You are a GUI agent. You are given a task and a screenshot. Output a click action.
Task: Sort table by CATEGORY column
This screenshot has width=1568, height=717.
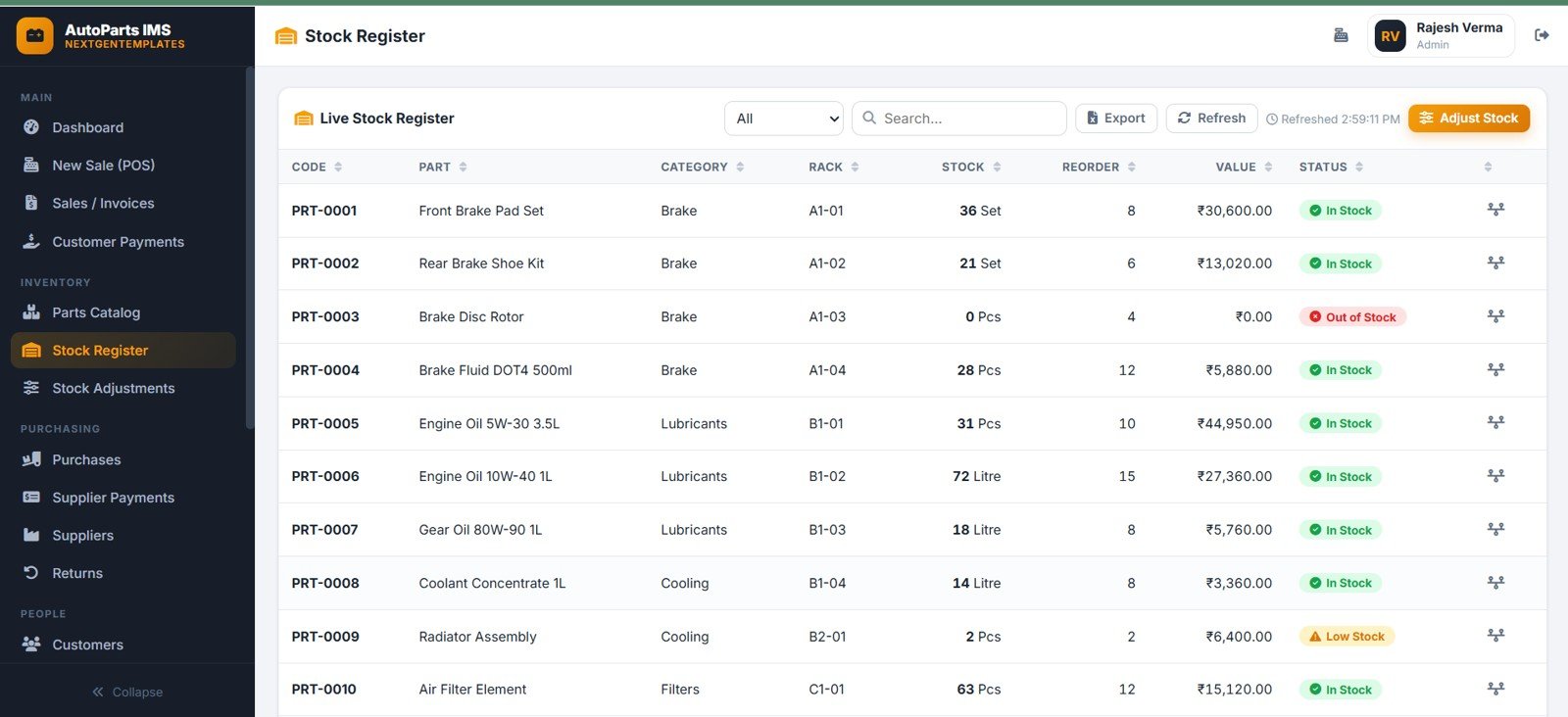click(703, 167)
